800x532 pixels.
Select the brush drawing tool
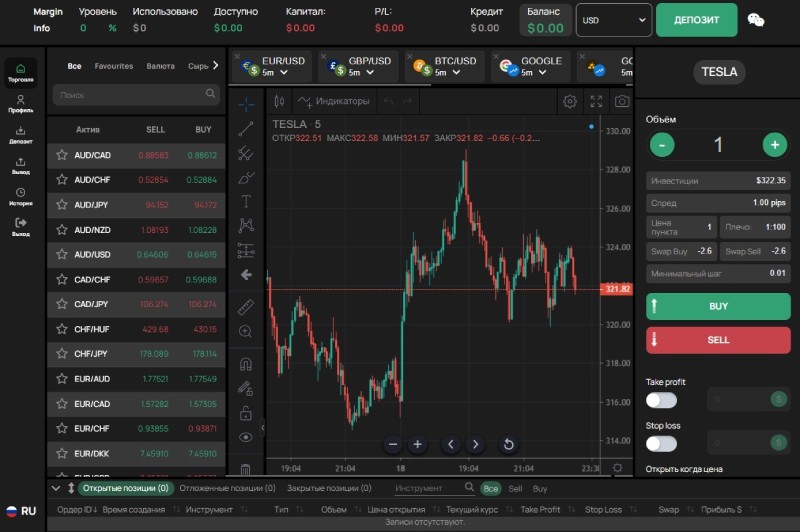click(x=246, y=178)
